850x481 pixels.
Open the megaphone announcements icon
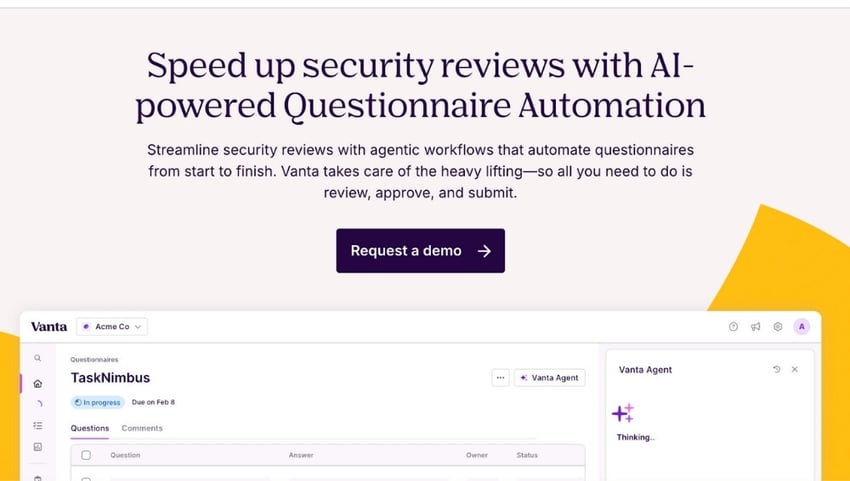pyautogui.click(x=755, y=326)
